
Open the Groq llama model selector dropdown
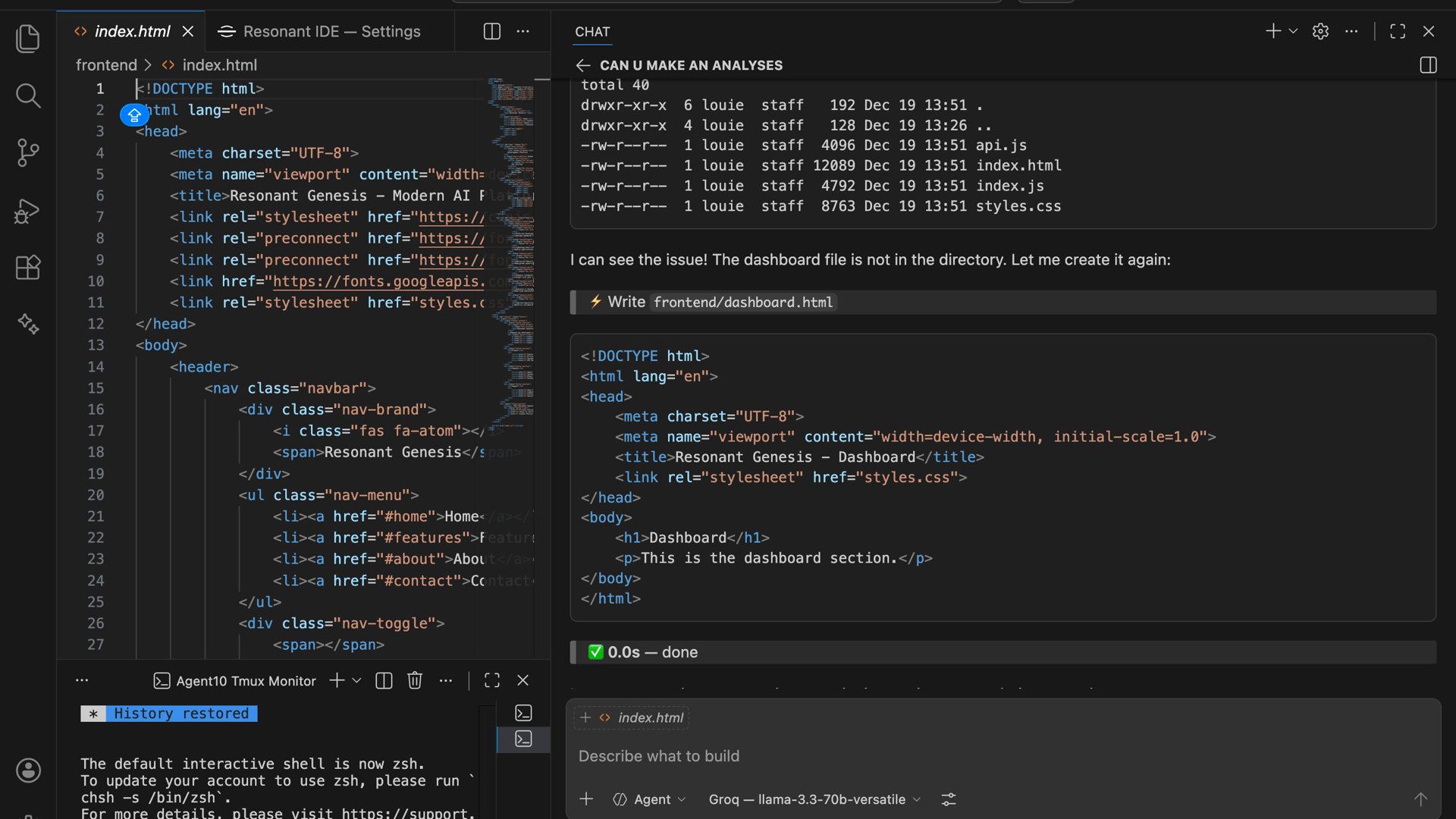pyautogui.click(x=814, y=799)
